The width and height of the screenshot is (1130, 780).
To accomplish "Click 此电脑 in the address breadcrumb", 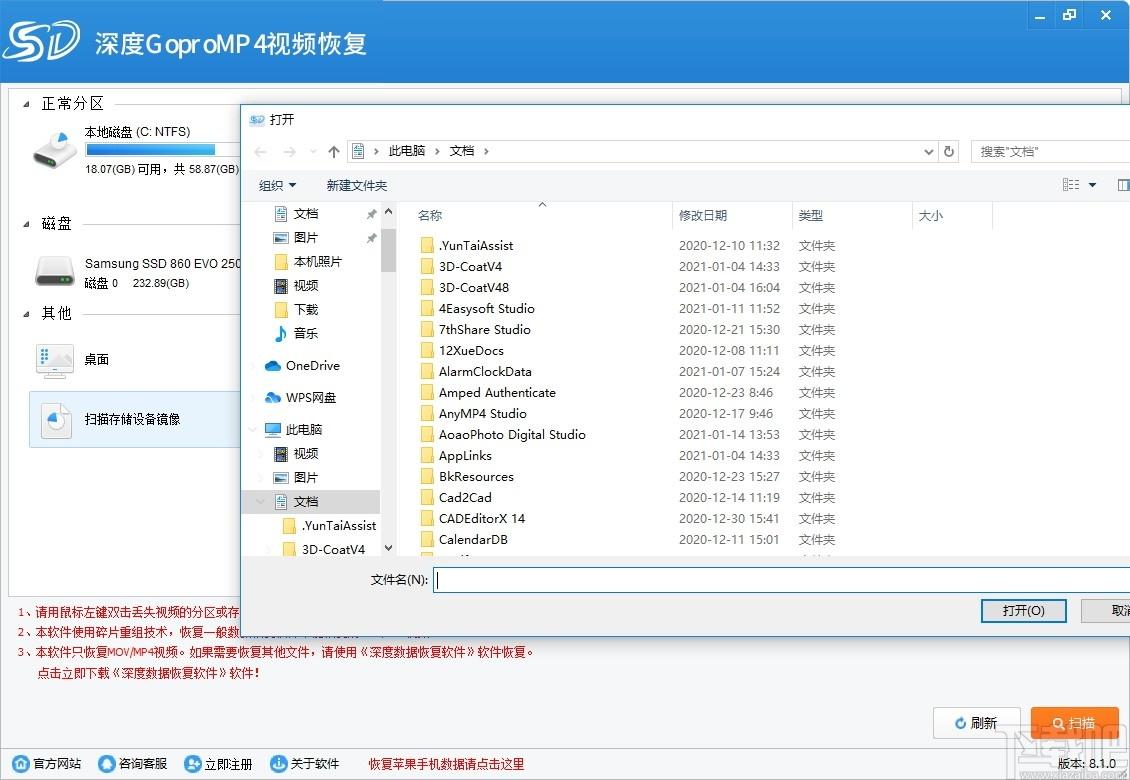I will click(407, 151).
